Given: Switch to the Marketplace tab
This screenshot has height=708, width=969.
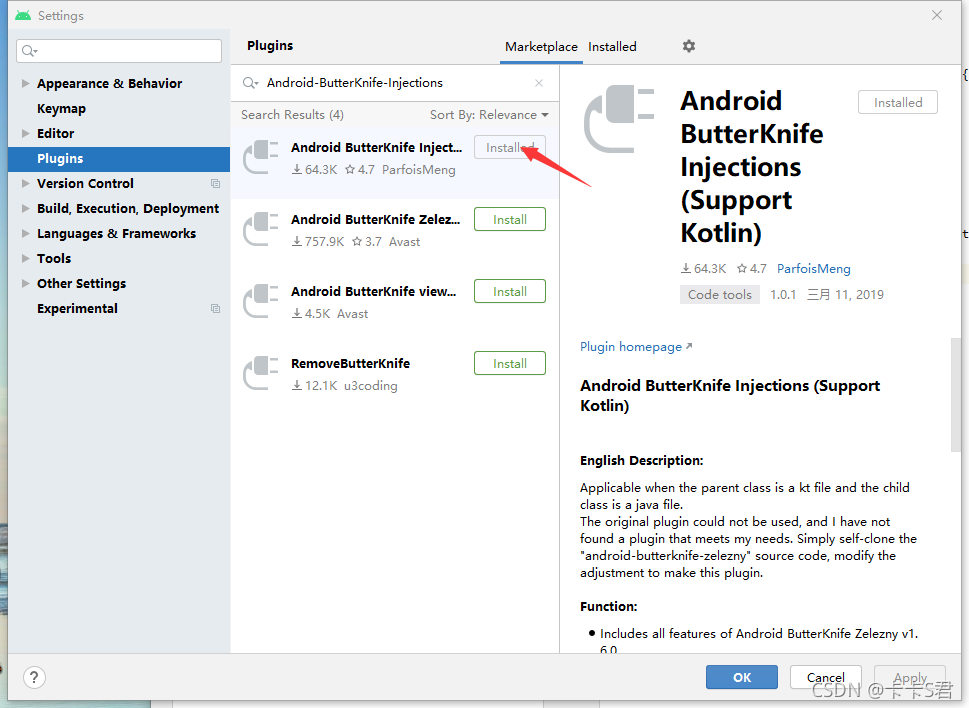Looking at the screenshot, I should coord(541,47).
